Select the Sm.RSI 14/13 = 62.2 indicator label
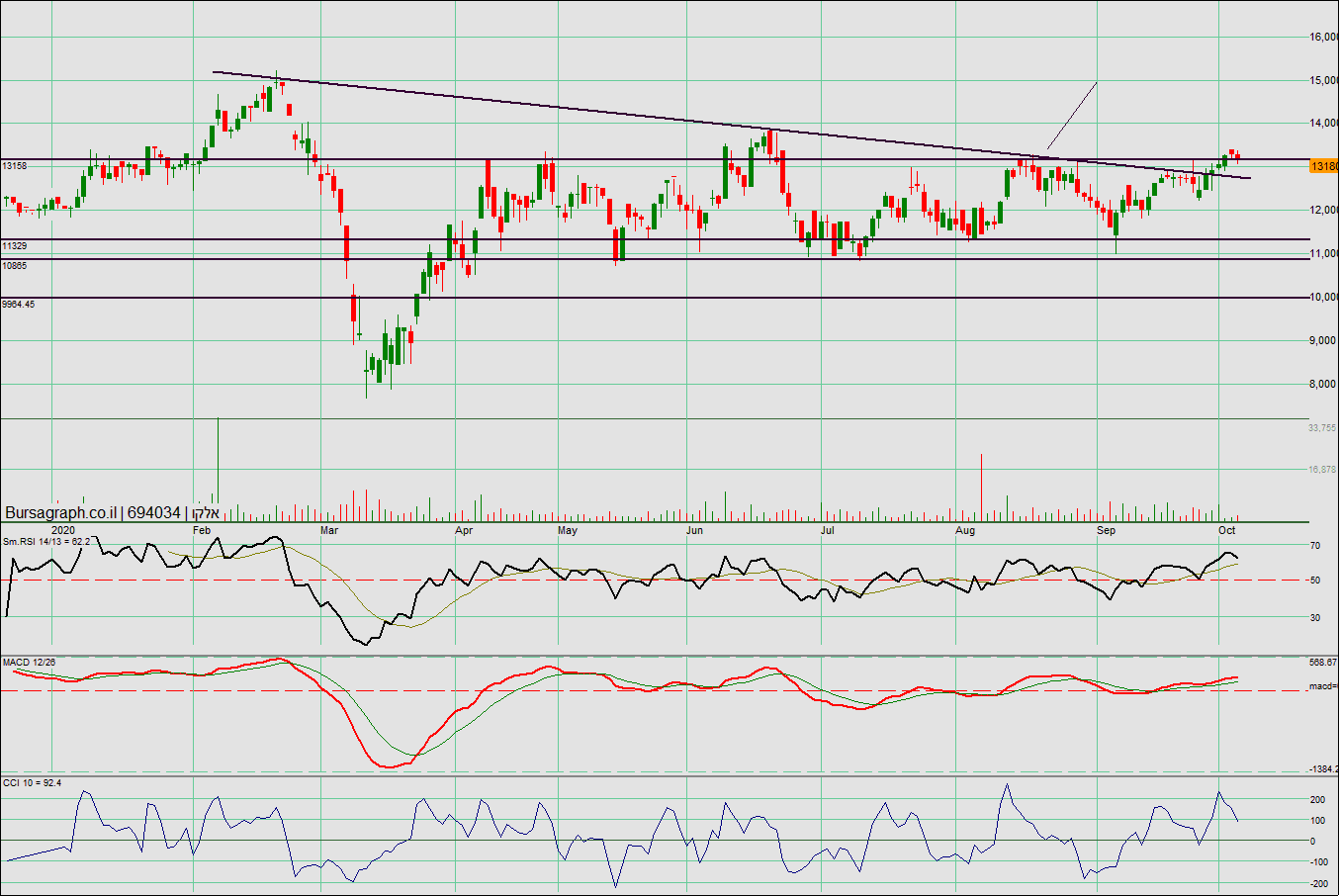This screenshot has width=1339, height=896. click(46, 542)
